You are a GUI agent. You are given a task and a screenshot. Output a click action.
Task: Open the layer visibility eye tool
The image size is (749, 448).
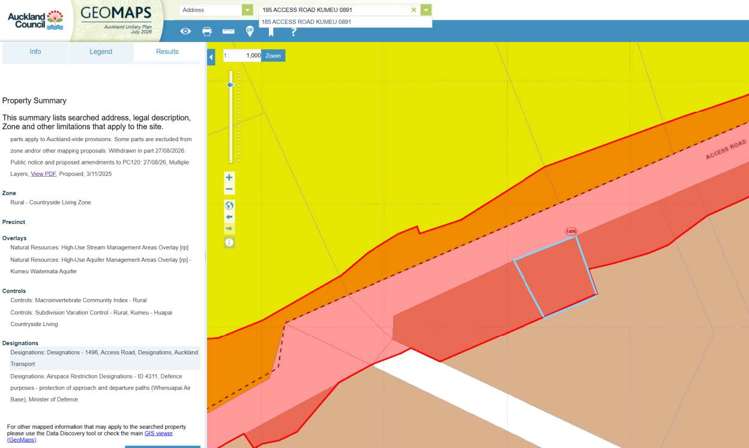(185, 31)
